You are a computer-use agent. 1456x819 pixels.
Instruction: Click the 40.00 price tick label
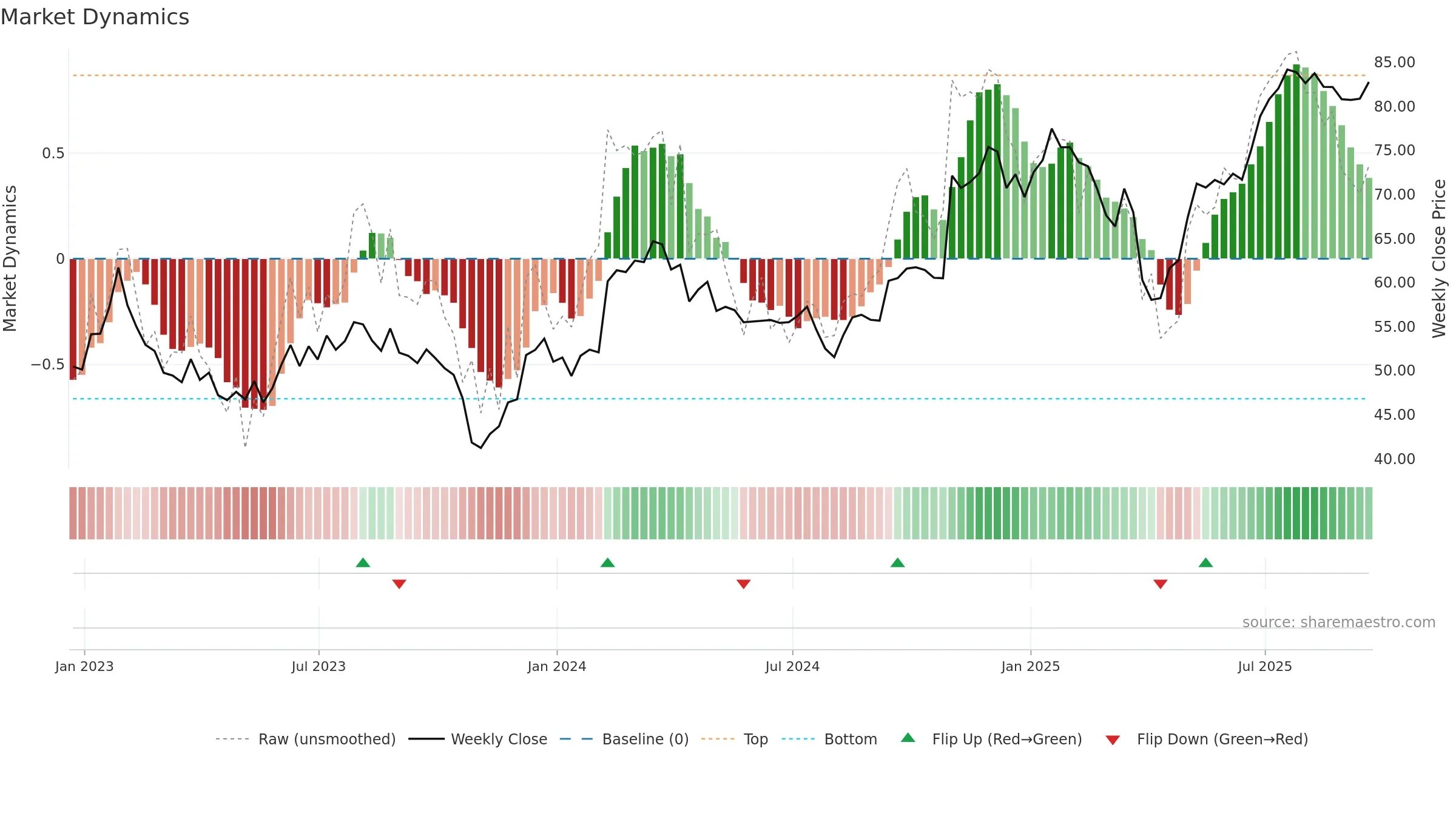coord(1395,459)
